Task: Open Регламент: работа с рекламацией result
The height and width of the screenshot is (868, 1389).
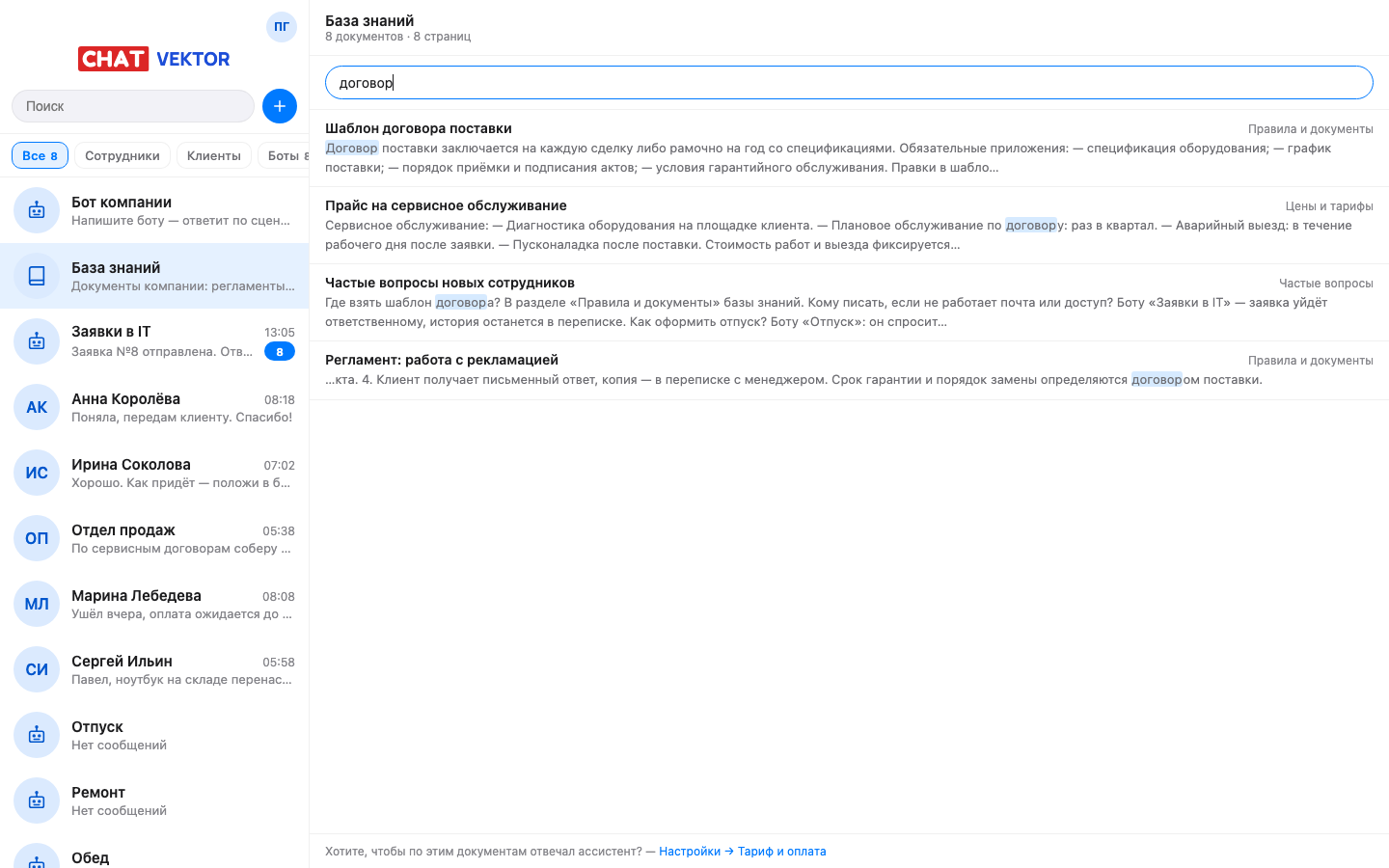Action: (849, 370)
